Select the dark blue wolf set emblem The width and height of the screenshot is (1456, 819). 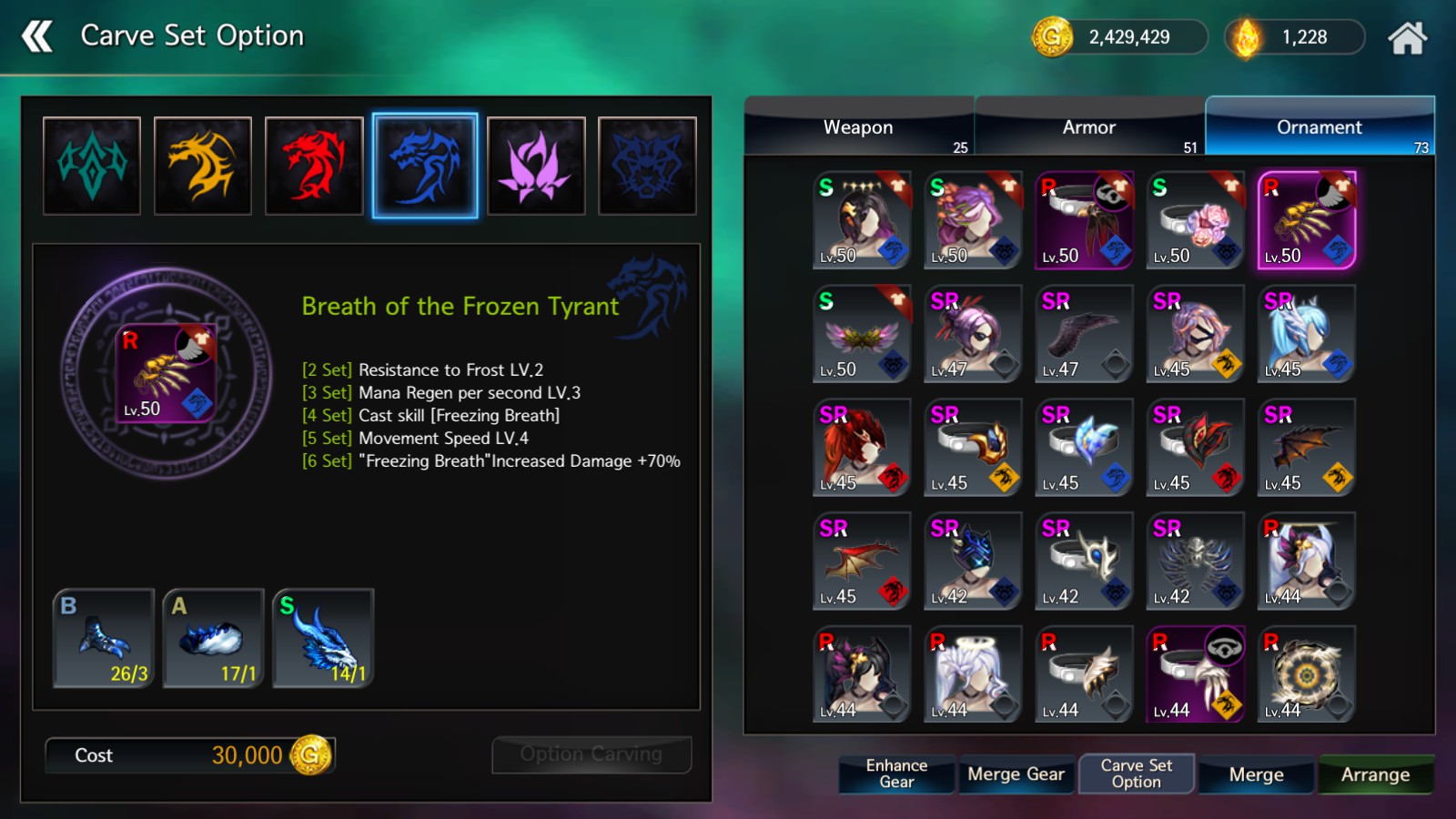coord(647,166)
